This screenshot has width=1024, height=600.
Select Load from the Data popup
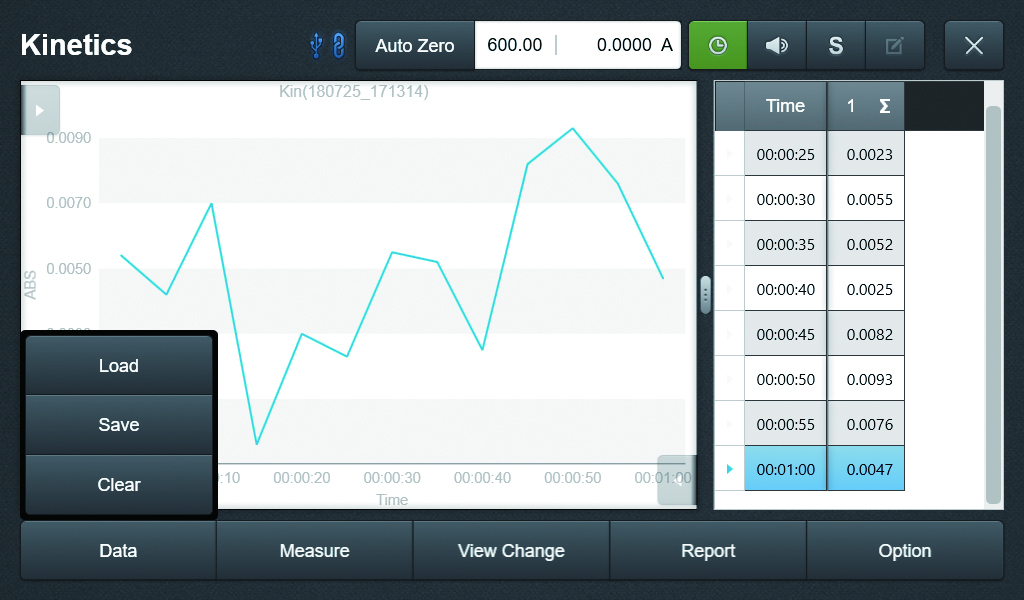tap(119, 366)
